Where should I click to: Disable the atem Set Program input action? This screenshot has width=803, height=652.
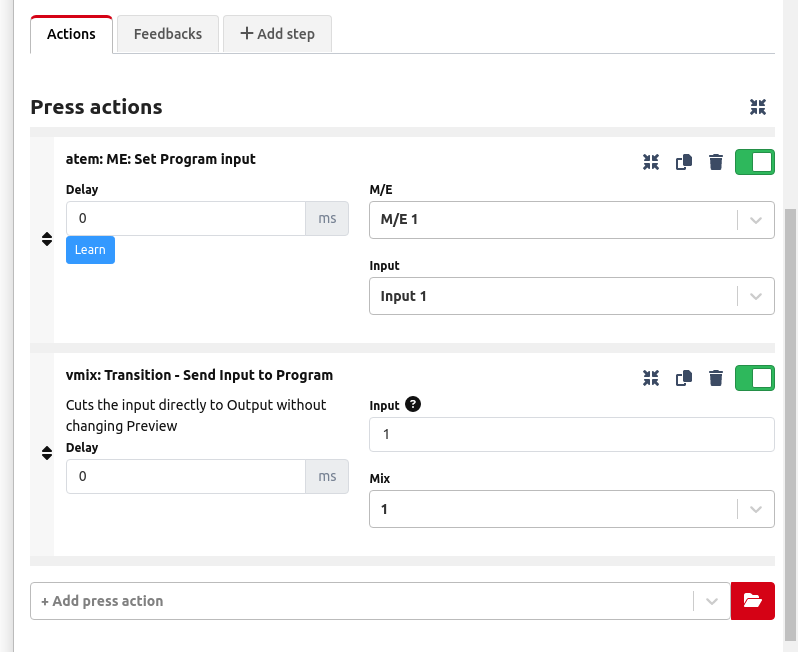(755, 161)
